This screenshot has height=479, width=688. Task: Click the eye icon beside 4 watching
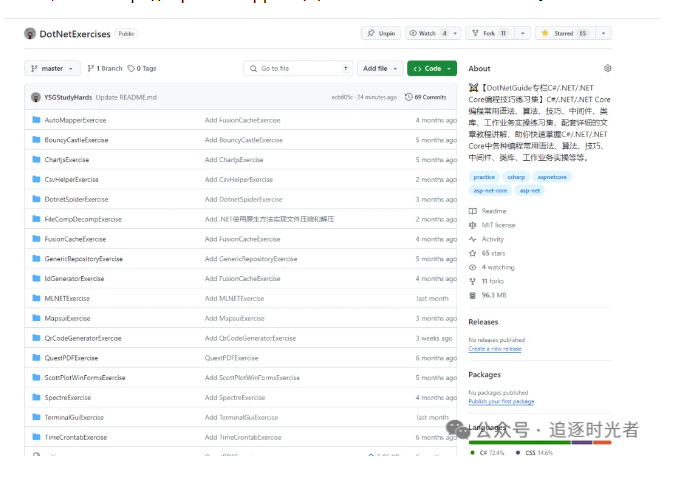473,267
